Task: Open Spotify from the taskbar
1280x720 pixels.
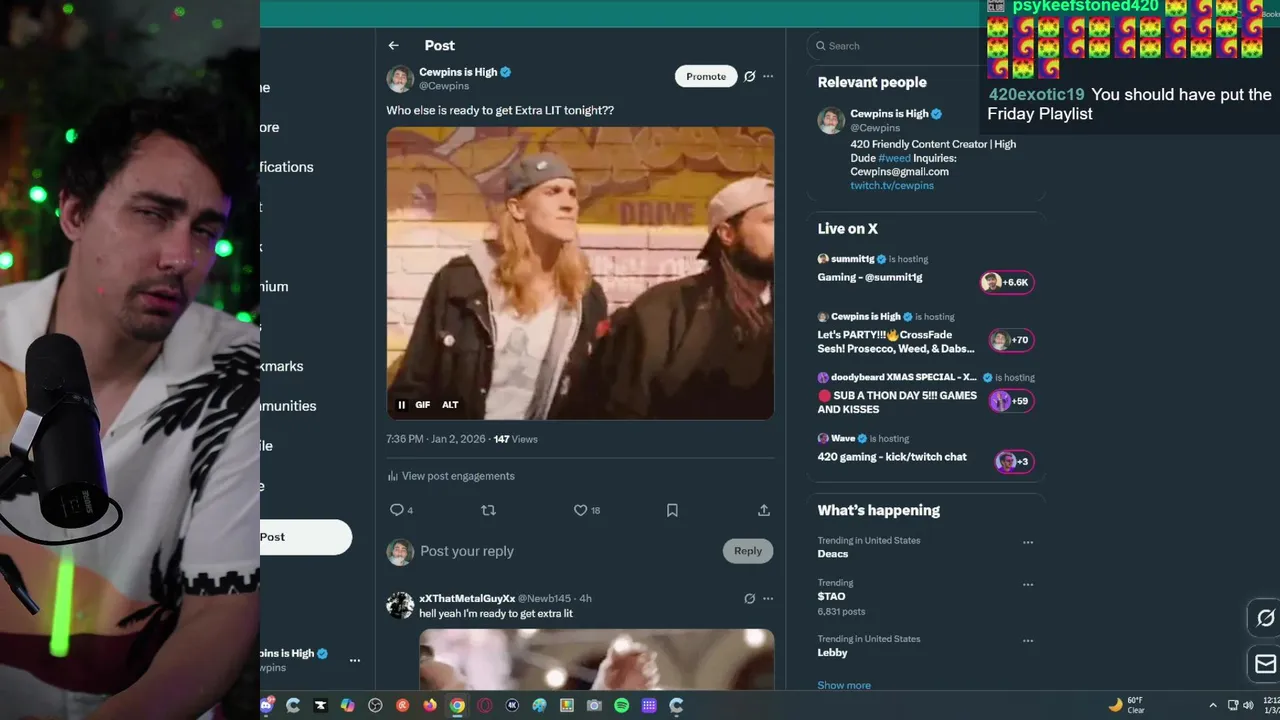Action: (x=621, y=705)
